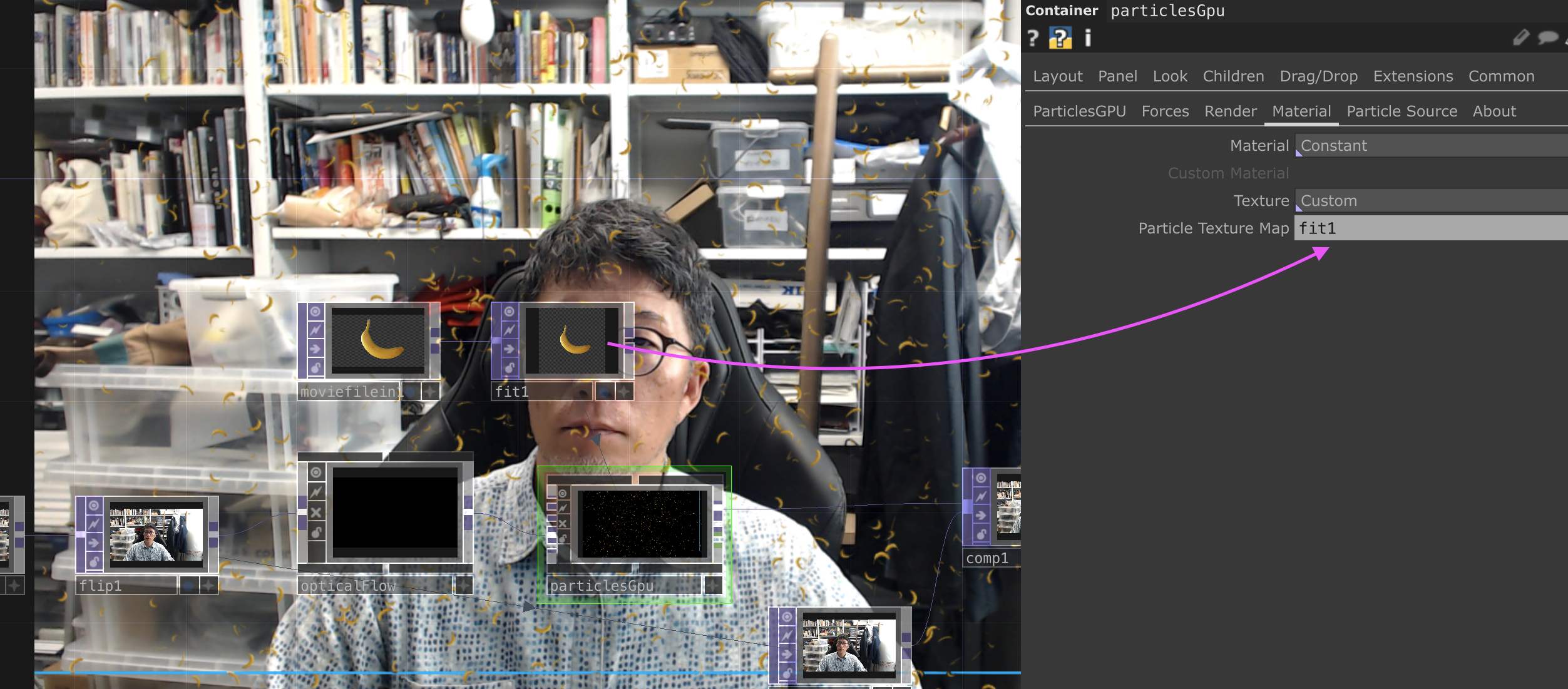Toggle blue display dot next to fit1

tap(604, 392)
